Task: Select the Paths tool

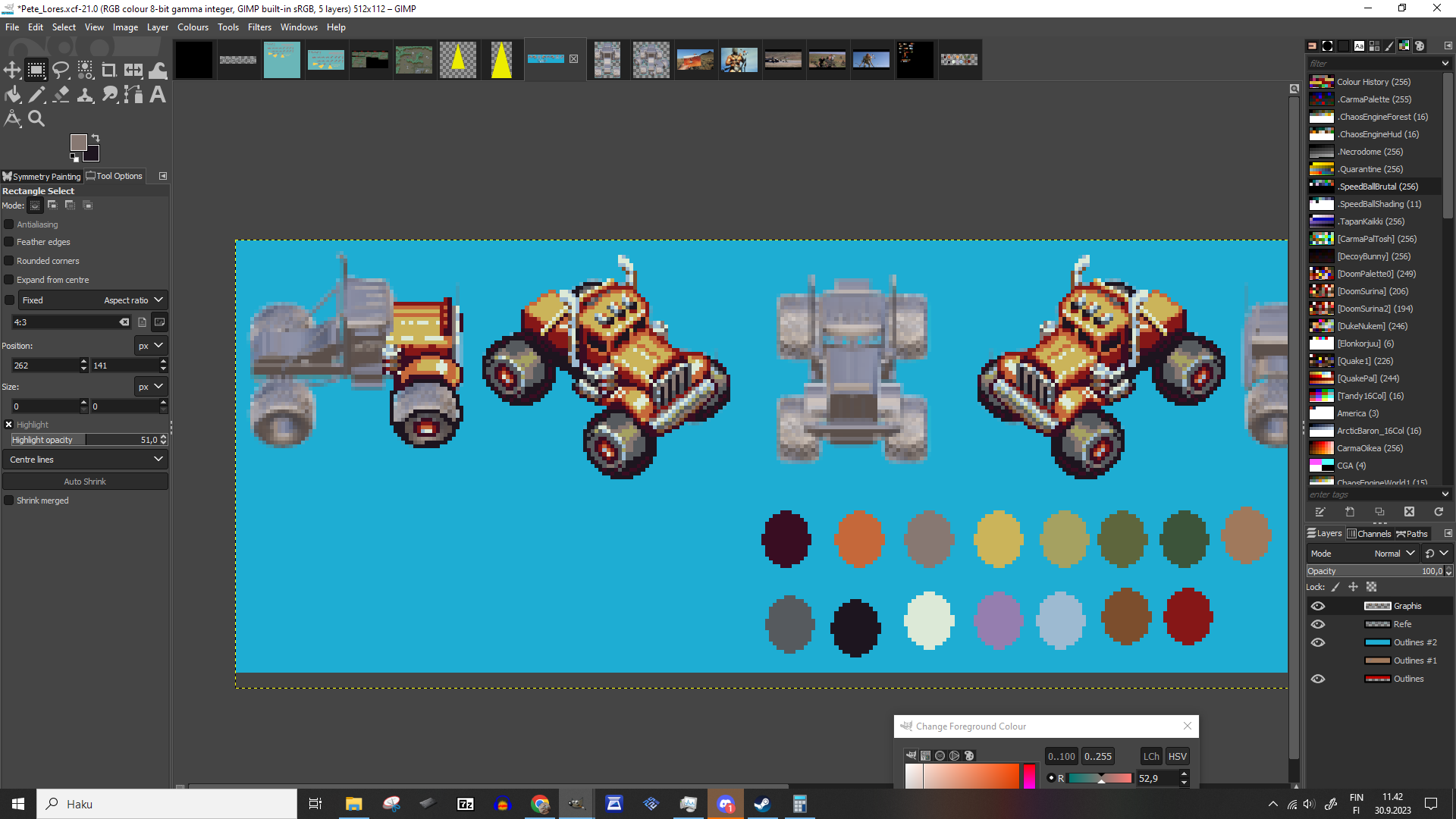Action: point(133,95)
